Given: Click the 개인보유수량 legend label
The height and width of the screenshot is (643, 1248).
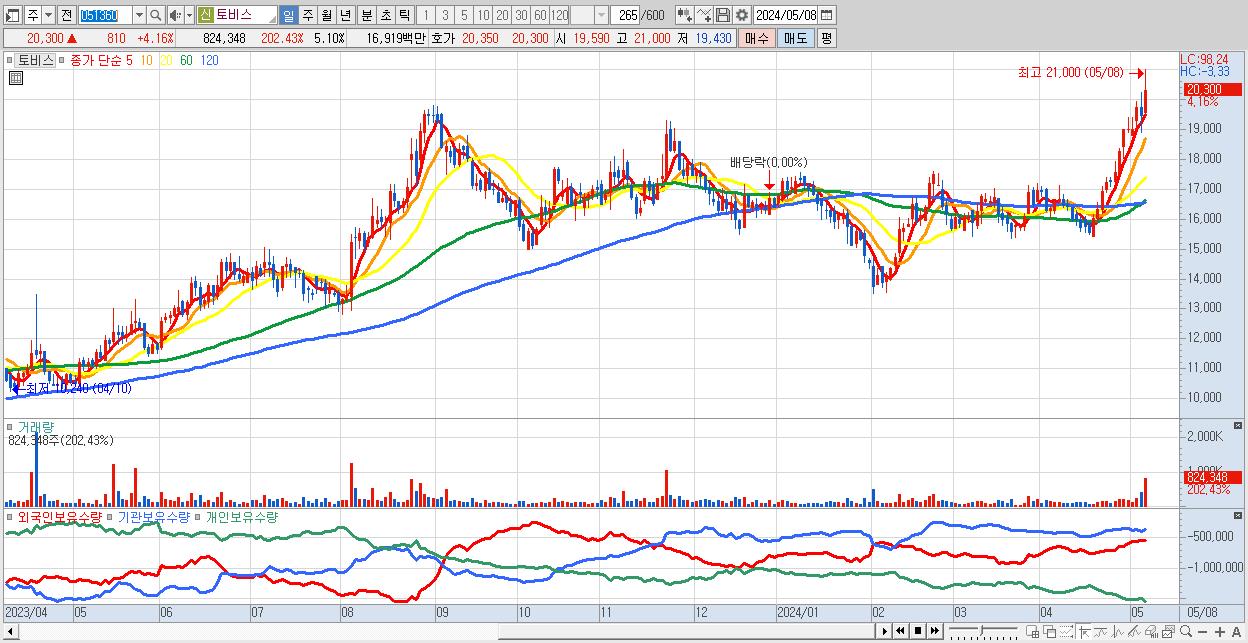Looking at the screenshot, I should coord(242,517).
